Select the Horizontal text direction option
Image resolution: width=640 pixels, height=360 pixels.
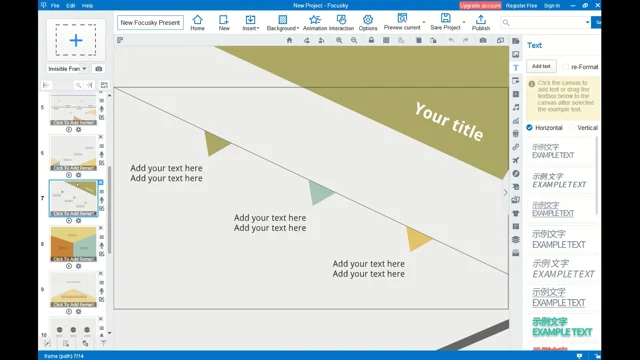click(x=529, y=128)
